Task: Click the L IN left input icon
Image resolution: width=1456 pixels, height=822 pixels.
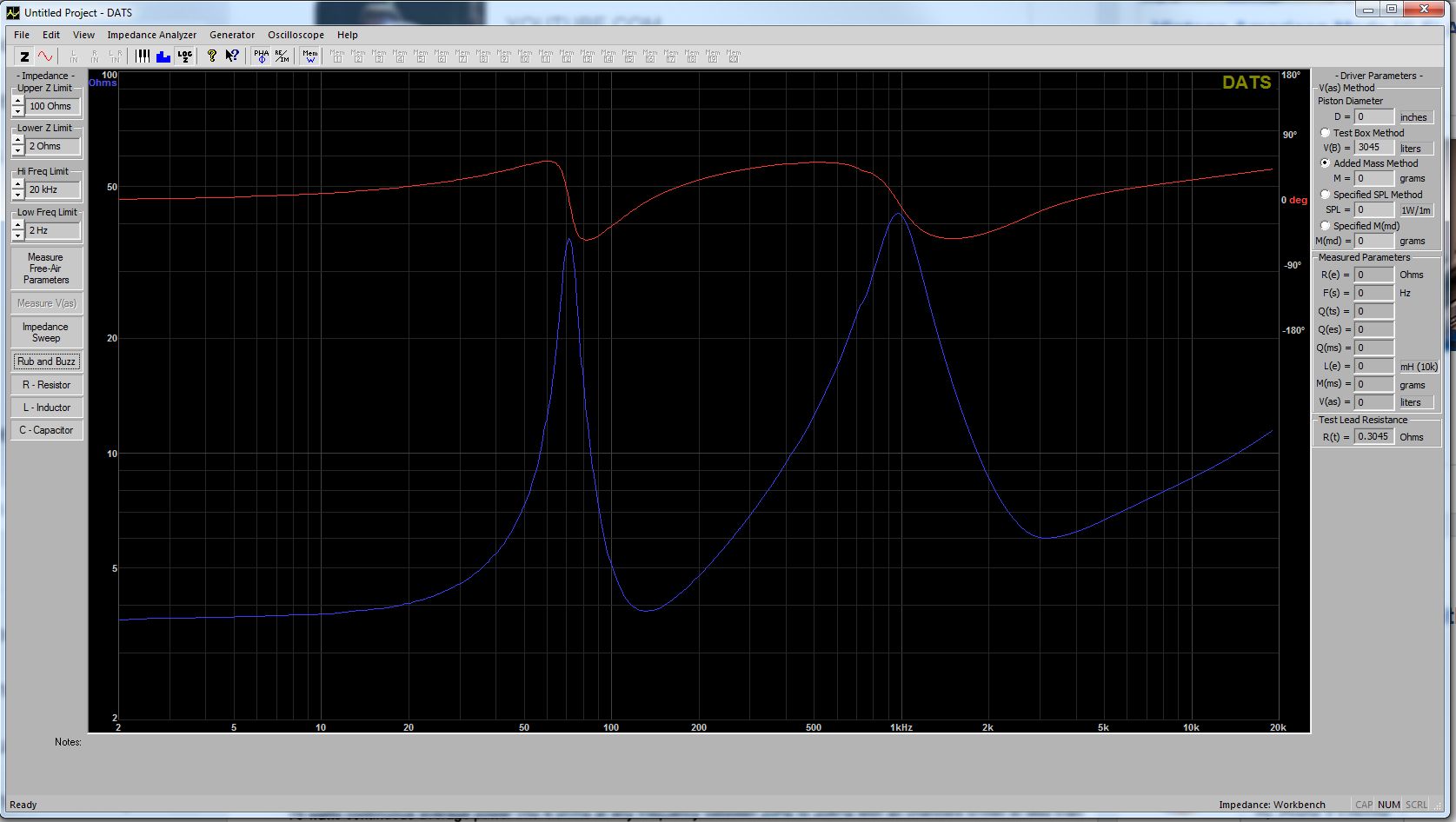Action: 74,56
